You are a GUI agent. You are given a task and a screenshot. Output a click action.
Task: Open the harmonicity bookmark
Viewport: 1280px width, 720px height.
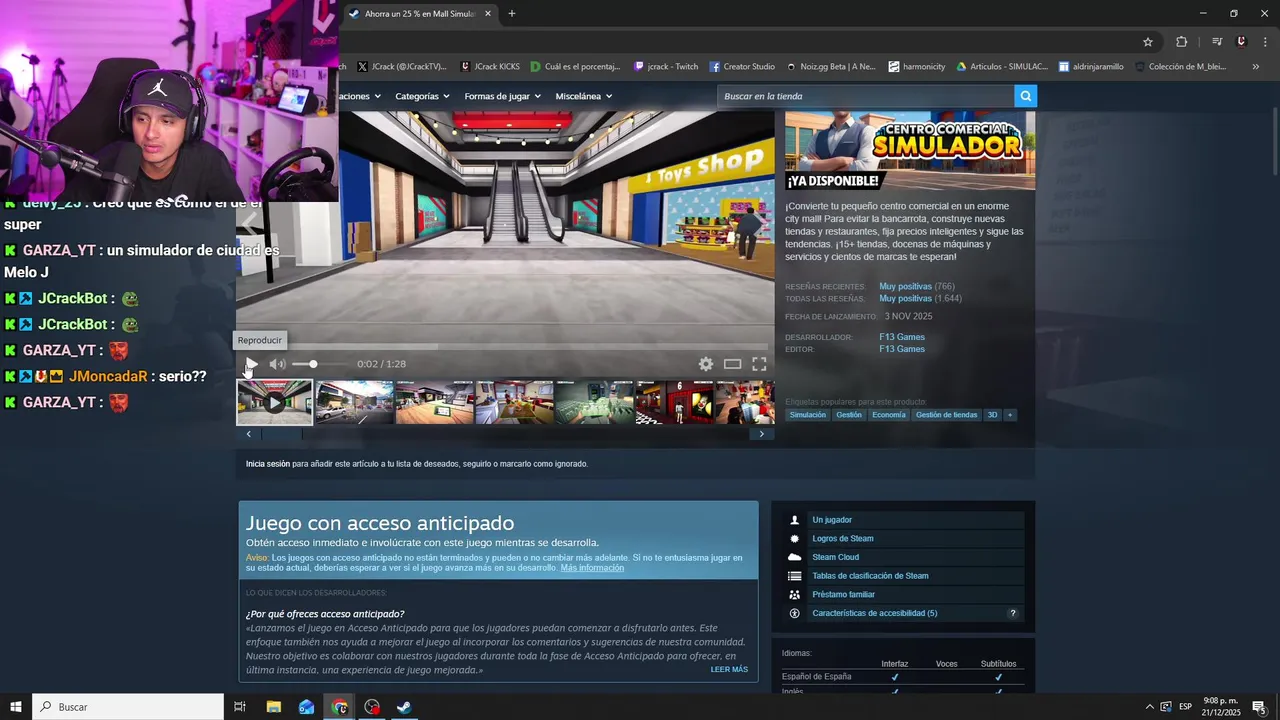tap(917, 67)
